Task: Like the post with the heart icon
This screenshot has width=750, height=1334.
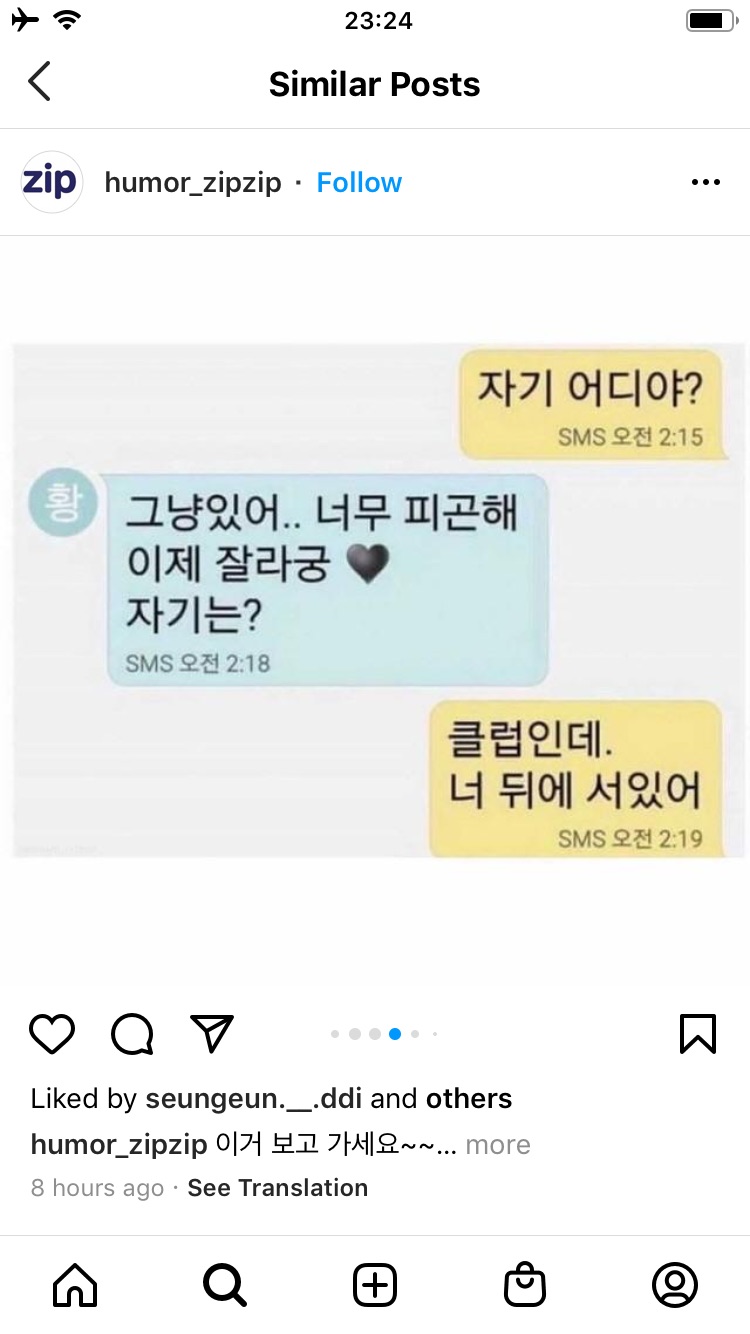Action: coord(52,1034)
